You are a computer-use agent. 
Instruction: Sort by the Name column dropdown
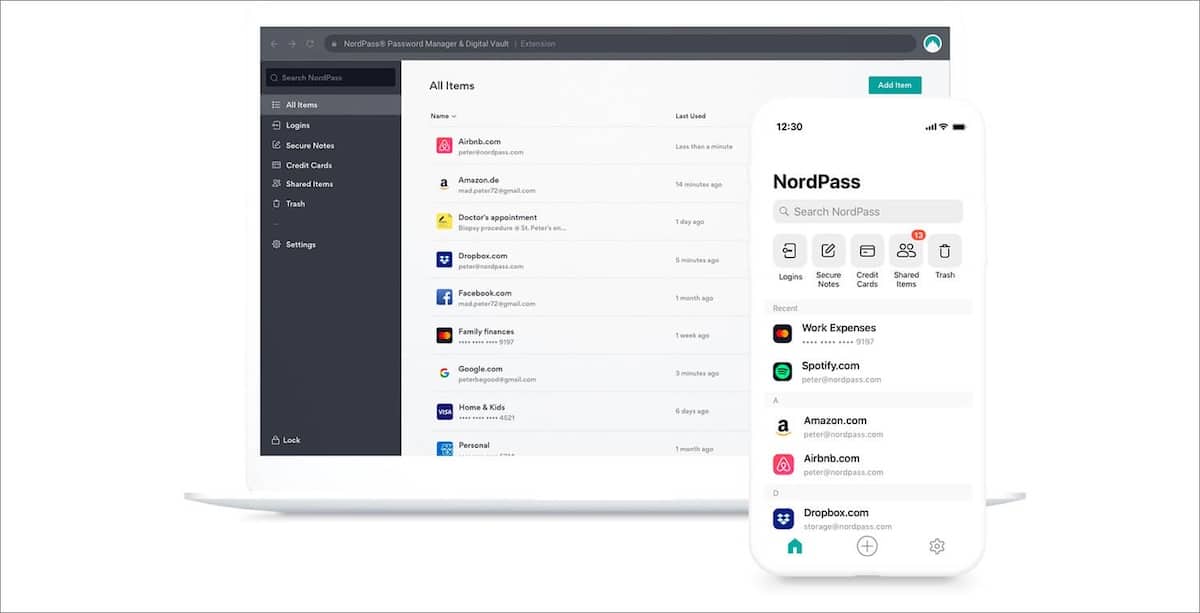coord(443,116)
